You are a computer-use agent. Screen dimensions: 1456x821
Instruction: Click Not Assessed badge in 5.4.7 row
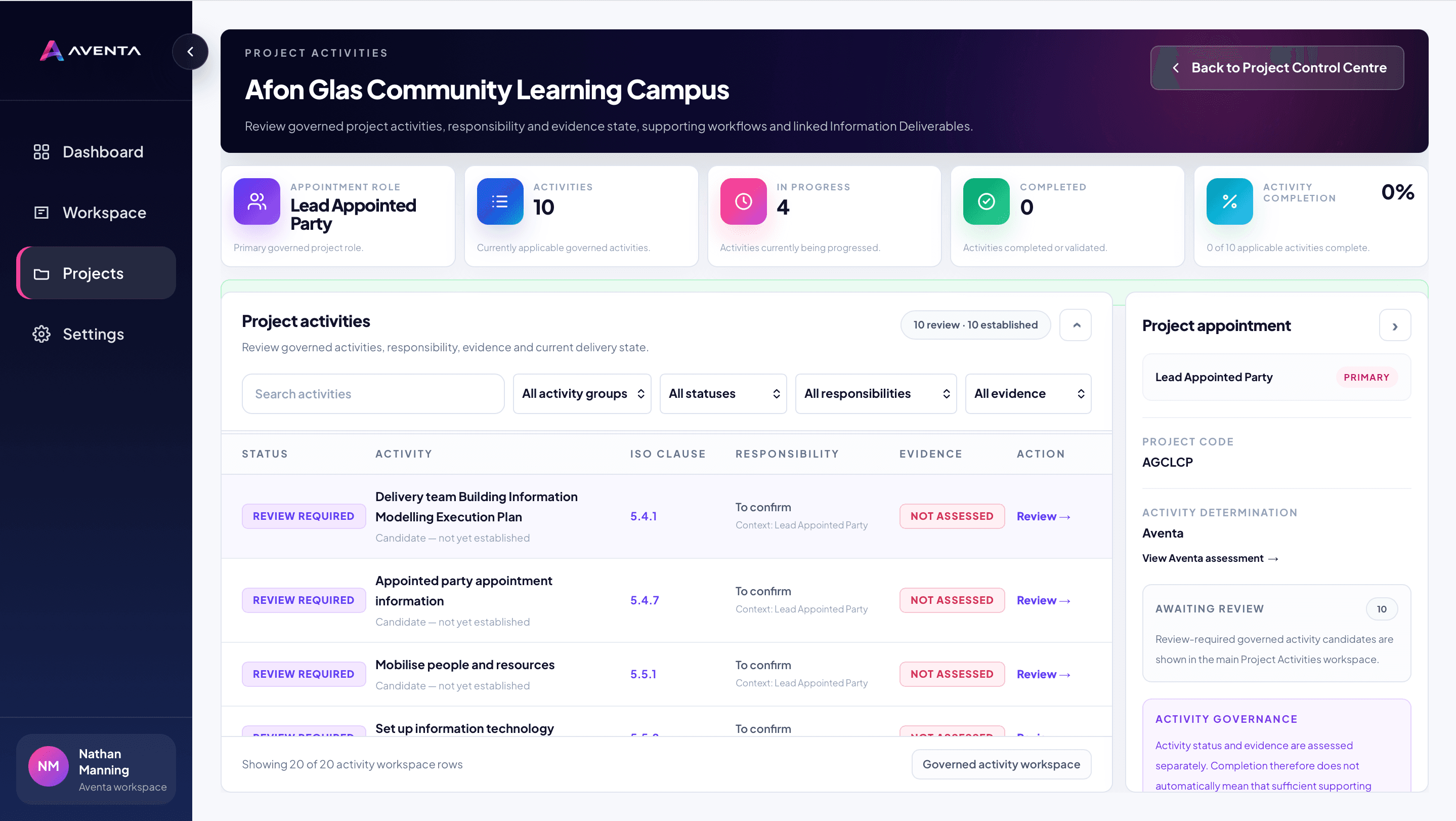coord(952,600)
